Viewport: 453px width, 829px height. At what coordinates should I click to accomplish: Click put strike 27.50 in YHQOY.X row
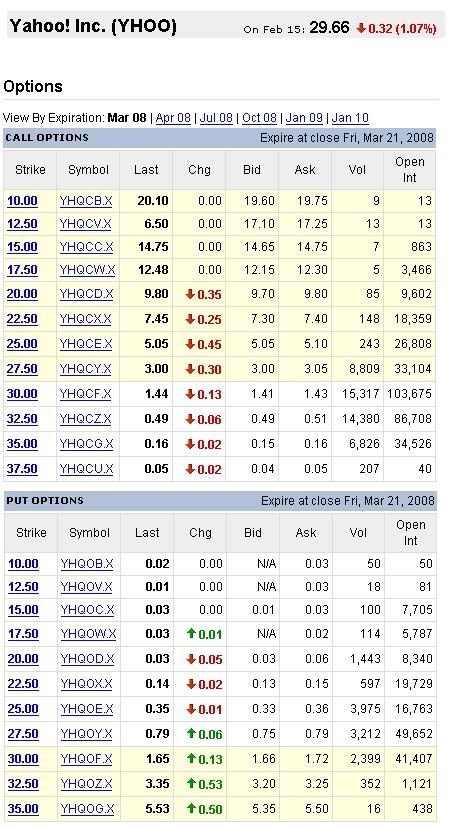tap(23, 734)
